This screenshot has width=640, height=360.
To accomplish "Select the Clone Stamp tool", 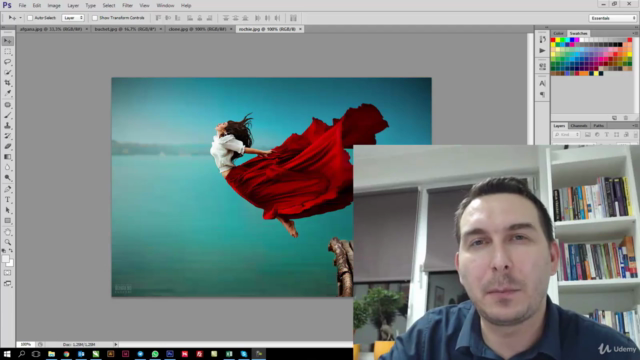I will (x=8, y=126).
